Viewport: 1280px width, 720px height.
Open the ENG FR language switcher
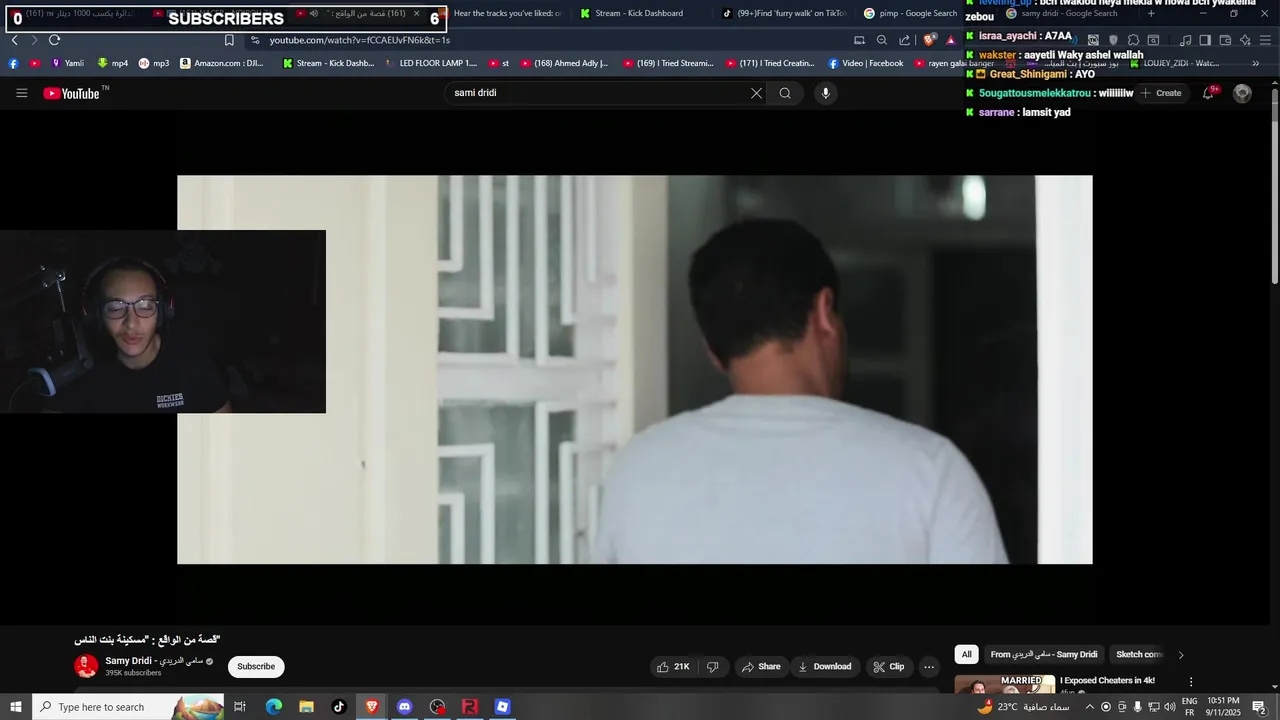(x=1189, y=707)
